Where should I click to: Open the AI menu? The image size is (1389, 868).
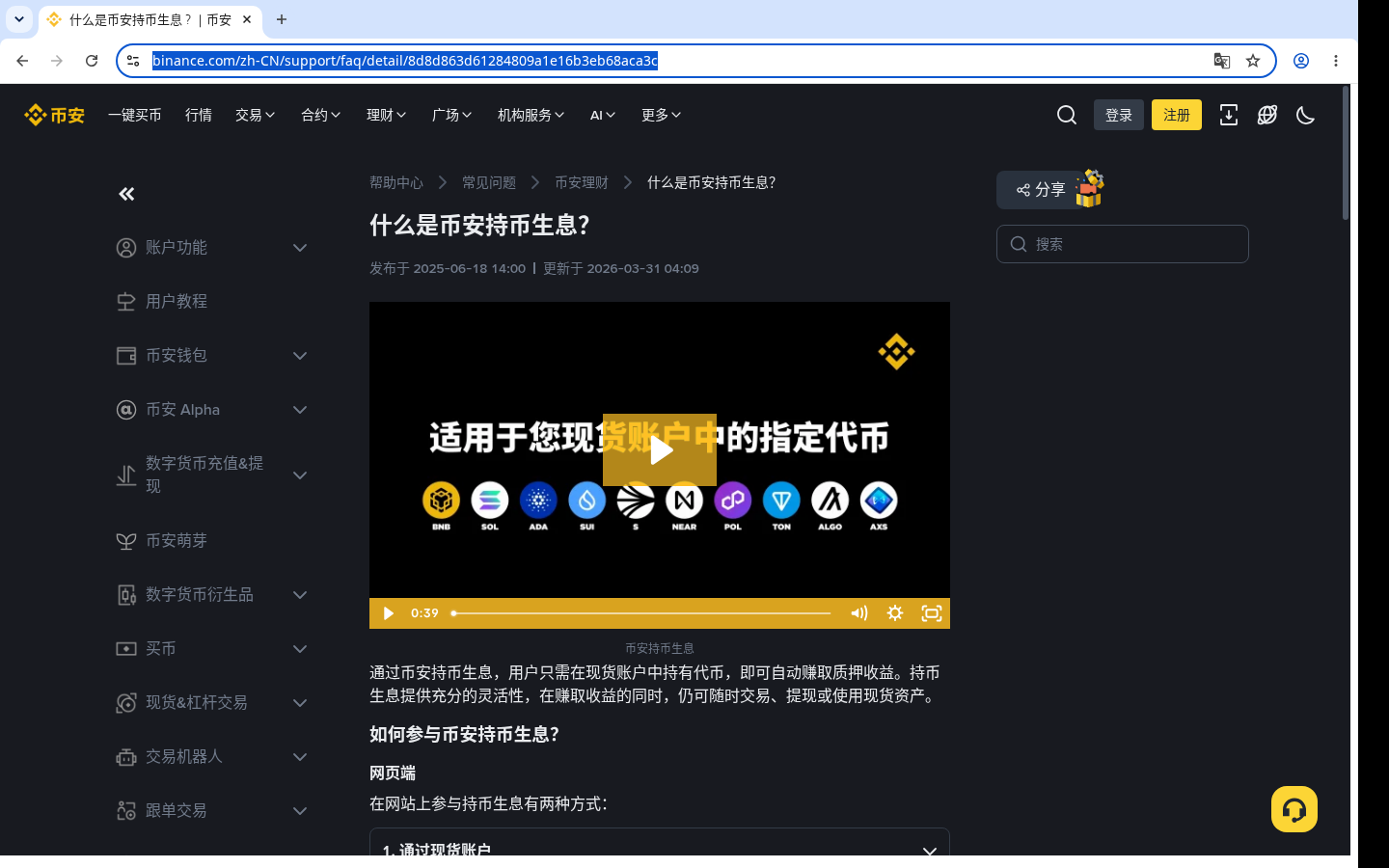(x=603, y=115)
